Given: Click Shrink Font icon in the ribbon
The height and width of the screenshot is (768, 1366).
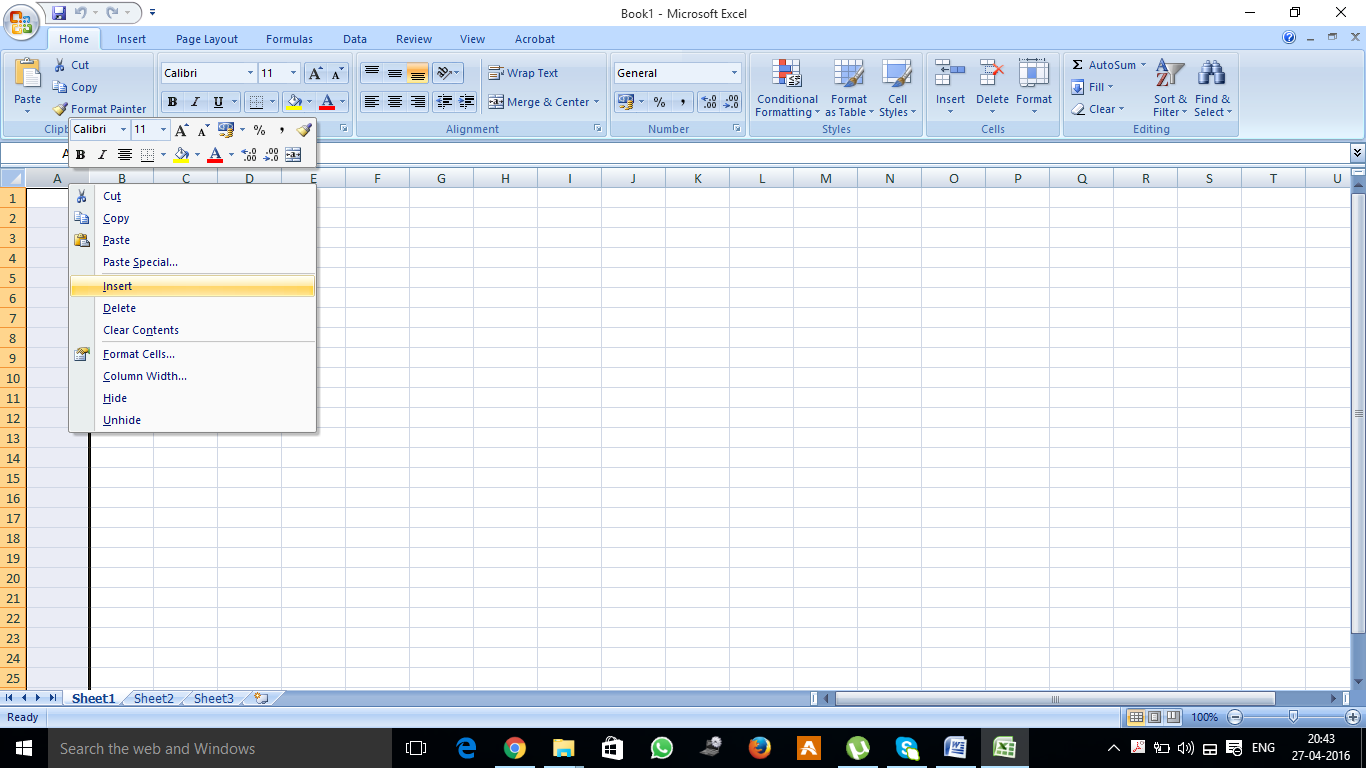Looking at the screenshot, I should click(x=337, y=73).
